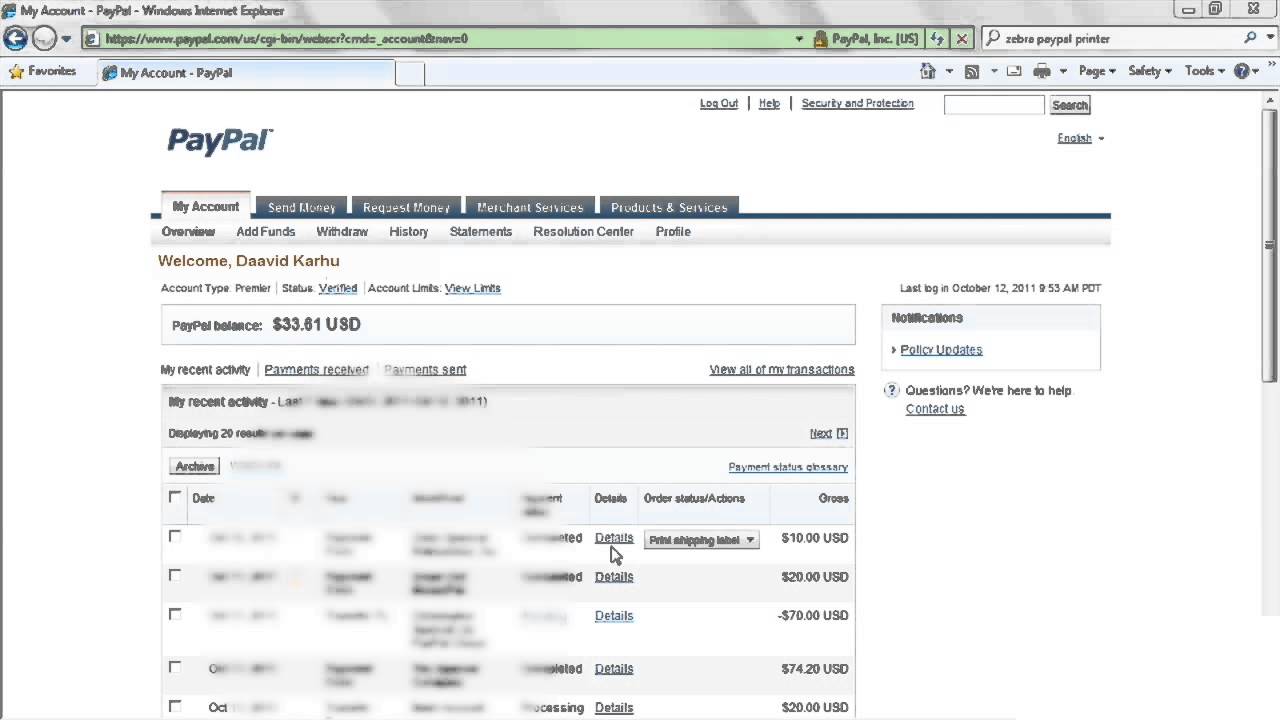This screenshot has height=720, width=1280.
Task: Check the box for the $10.00 USD row
Action: point(175,537)
